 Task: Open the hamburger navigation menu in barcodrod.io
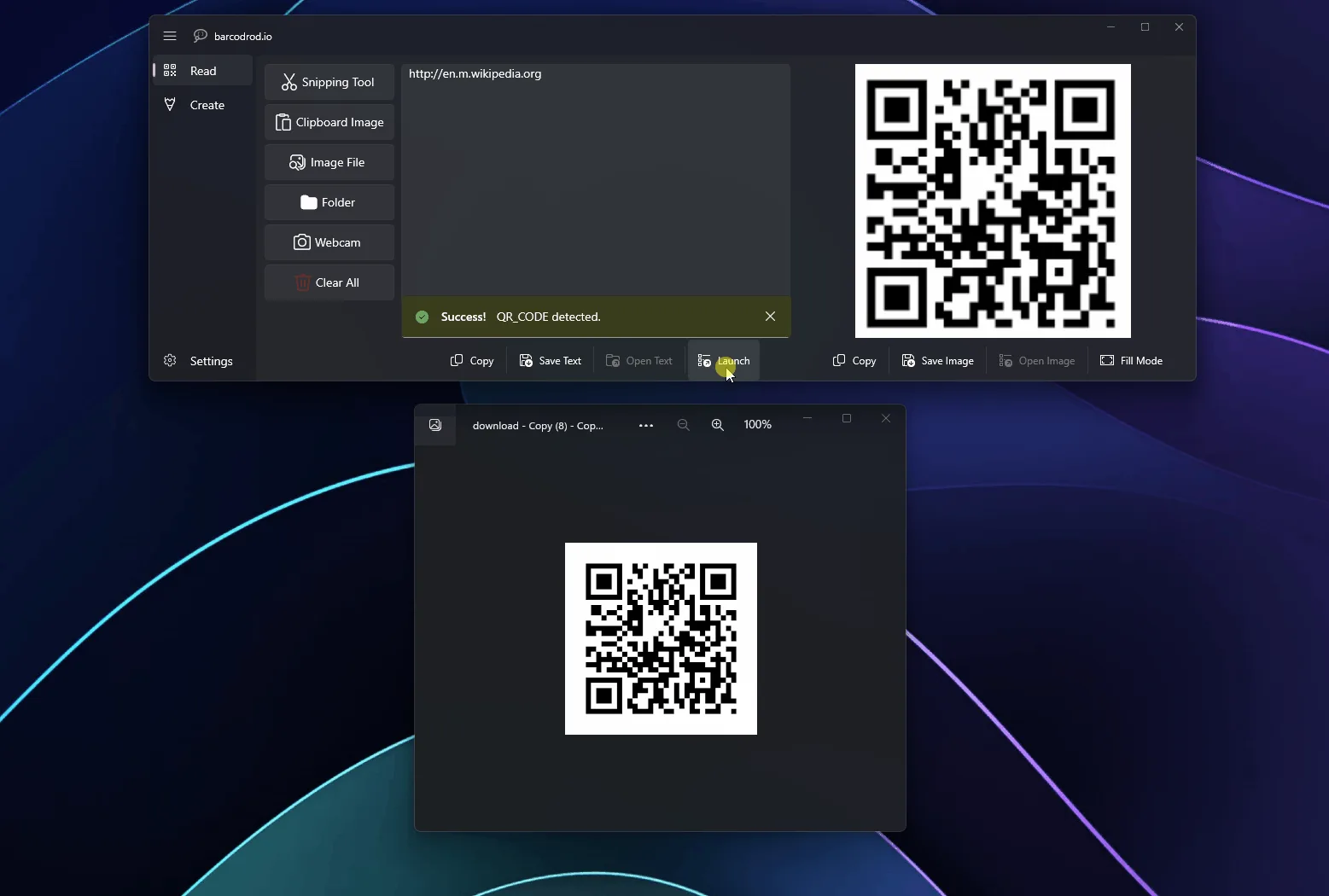coord(170,36)
